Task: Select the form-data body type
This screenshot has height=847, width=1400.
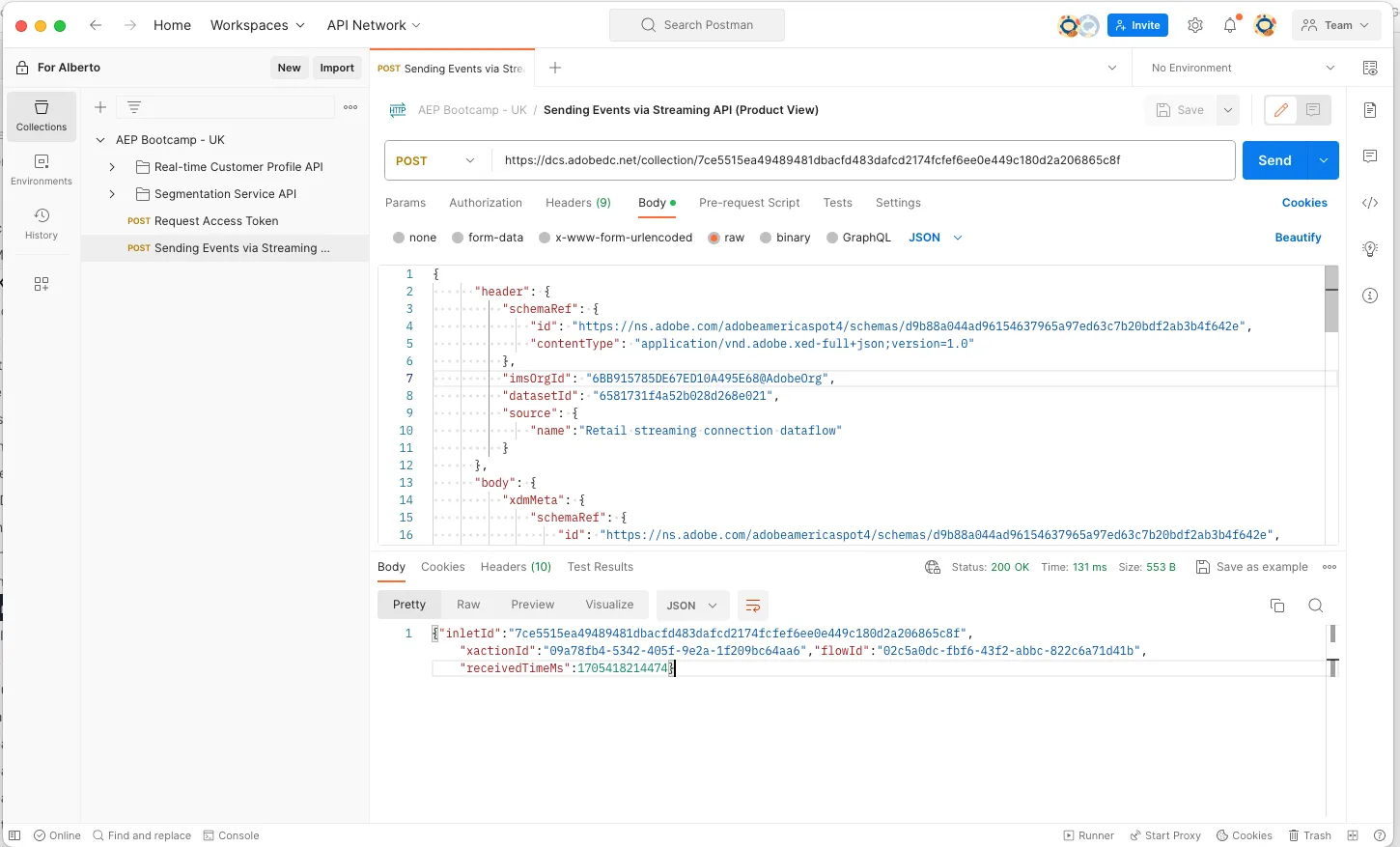Action: pyautogui.click(x=488, y=238)
